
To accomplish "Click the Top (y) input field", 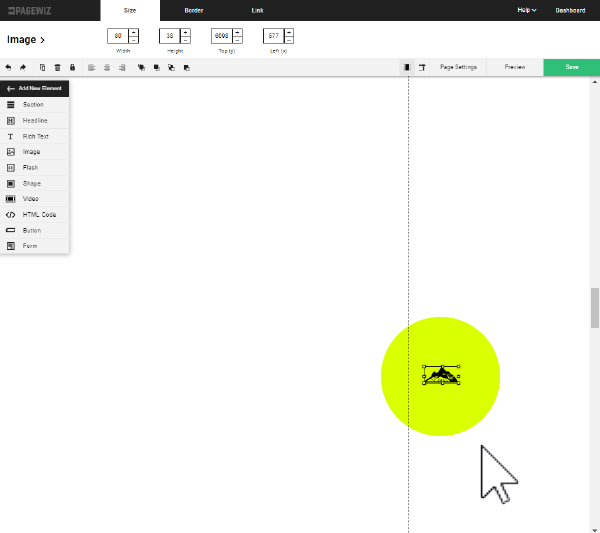I will pos(222,36).
